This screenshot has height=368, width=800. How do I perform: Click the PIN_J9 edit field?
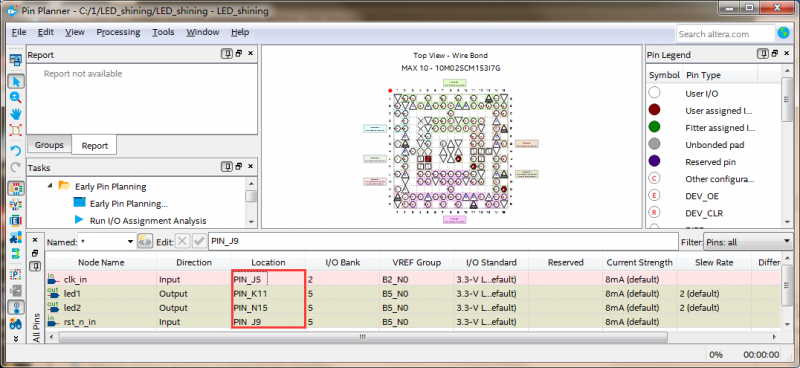[x=443, y=242]
